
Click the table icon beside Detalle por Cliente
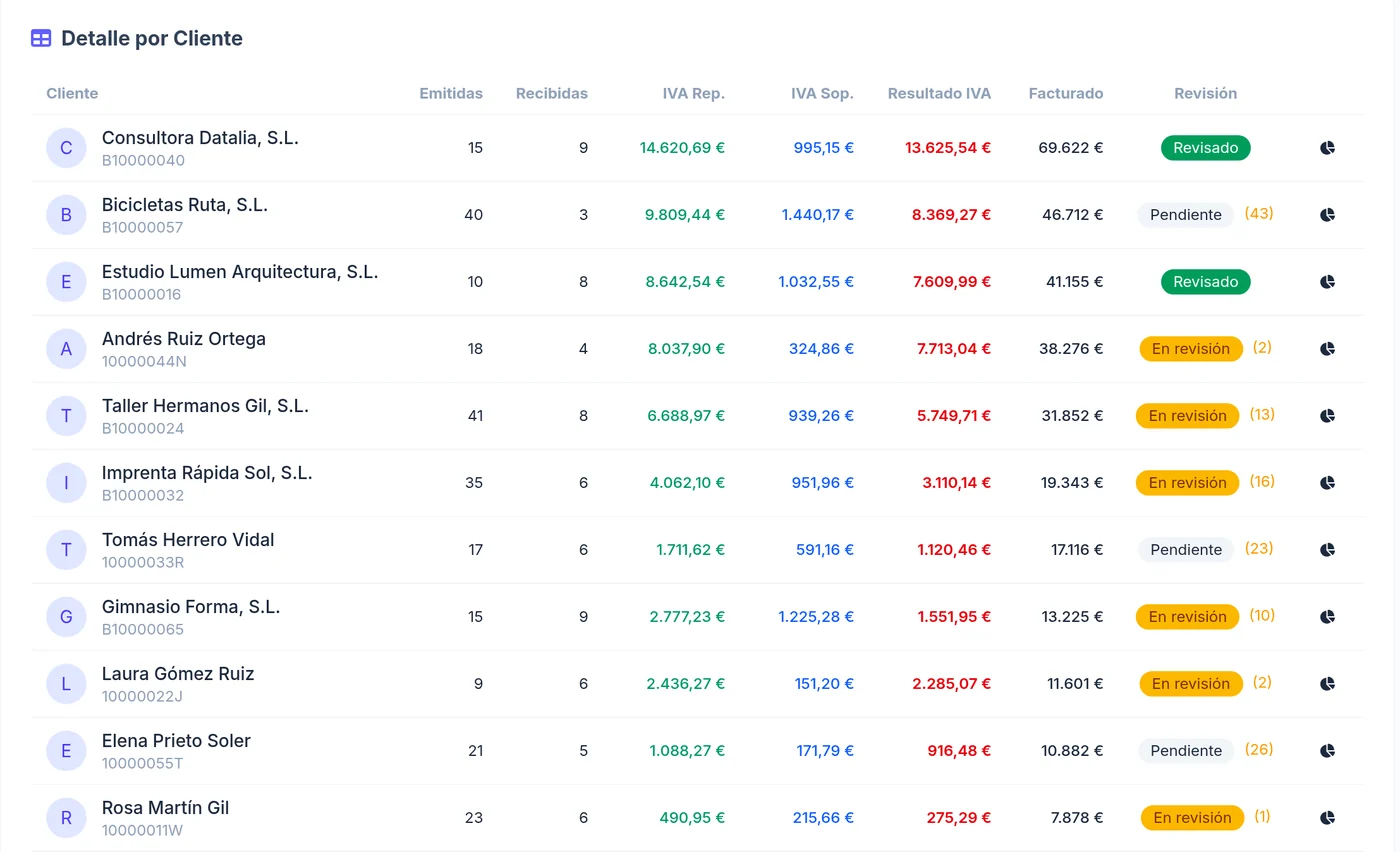point(41,38)
